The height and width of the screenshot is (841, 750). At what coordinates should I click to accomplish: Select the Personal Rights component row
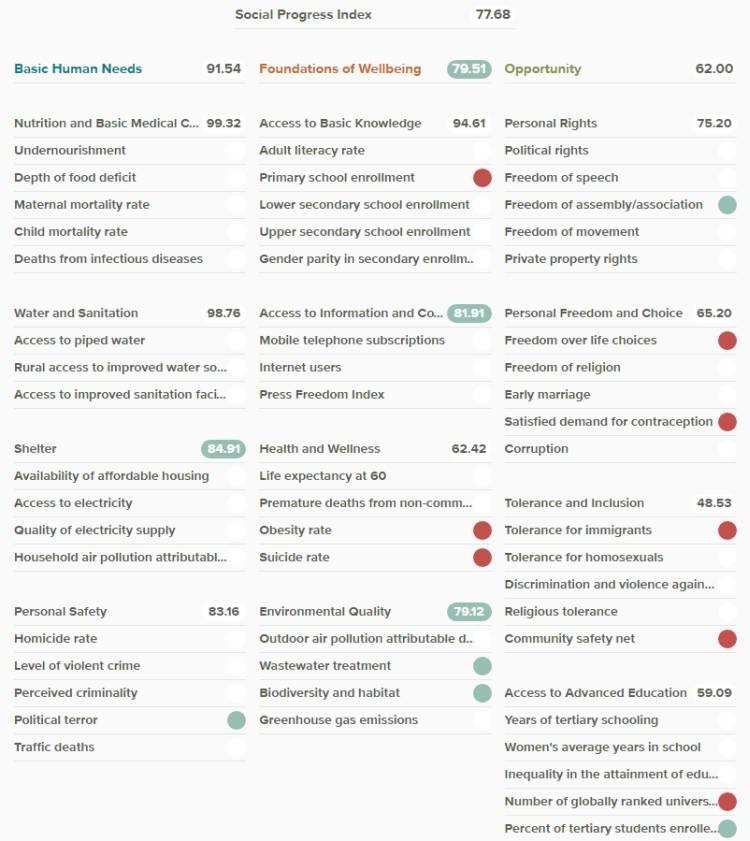(620, 123)
